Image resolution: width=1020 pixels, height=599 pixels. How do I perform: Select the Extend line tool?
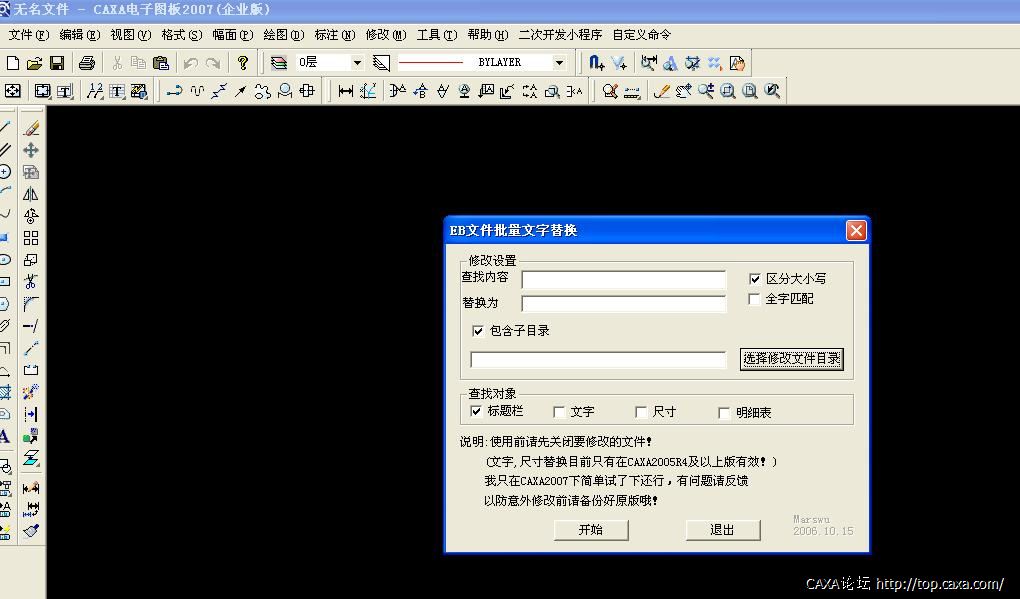(31, 326)
